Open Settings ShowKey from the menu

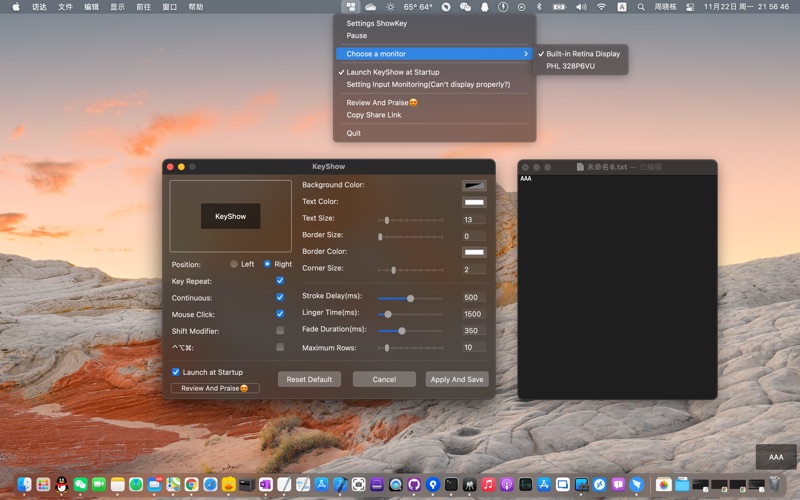tap(435, 23)
